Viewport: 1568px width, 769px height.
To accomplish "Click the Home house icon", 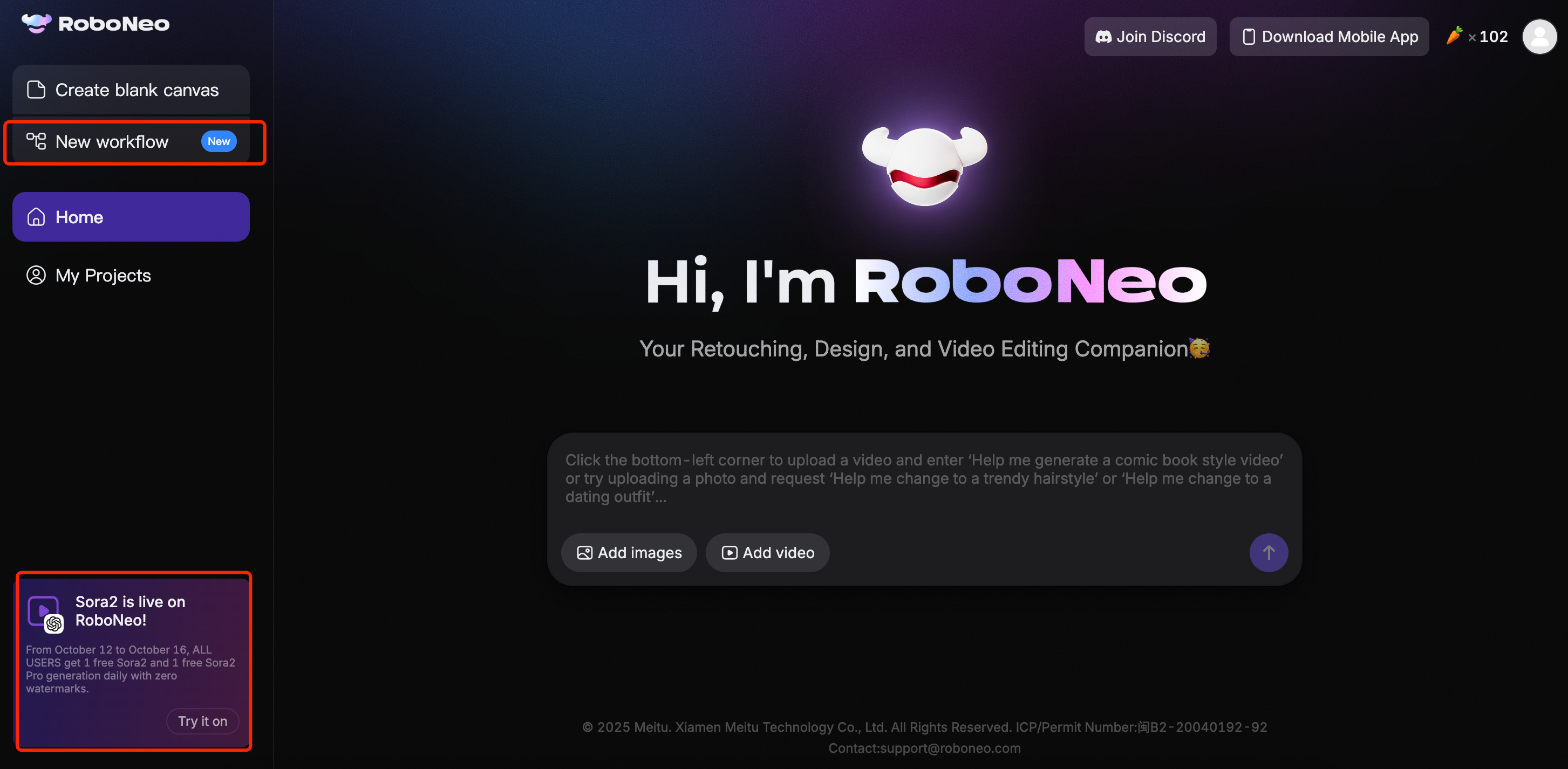I will point(36,217).
